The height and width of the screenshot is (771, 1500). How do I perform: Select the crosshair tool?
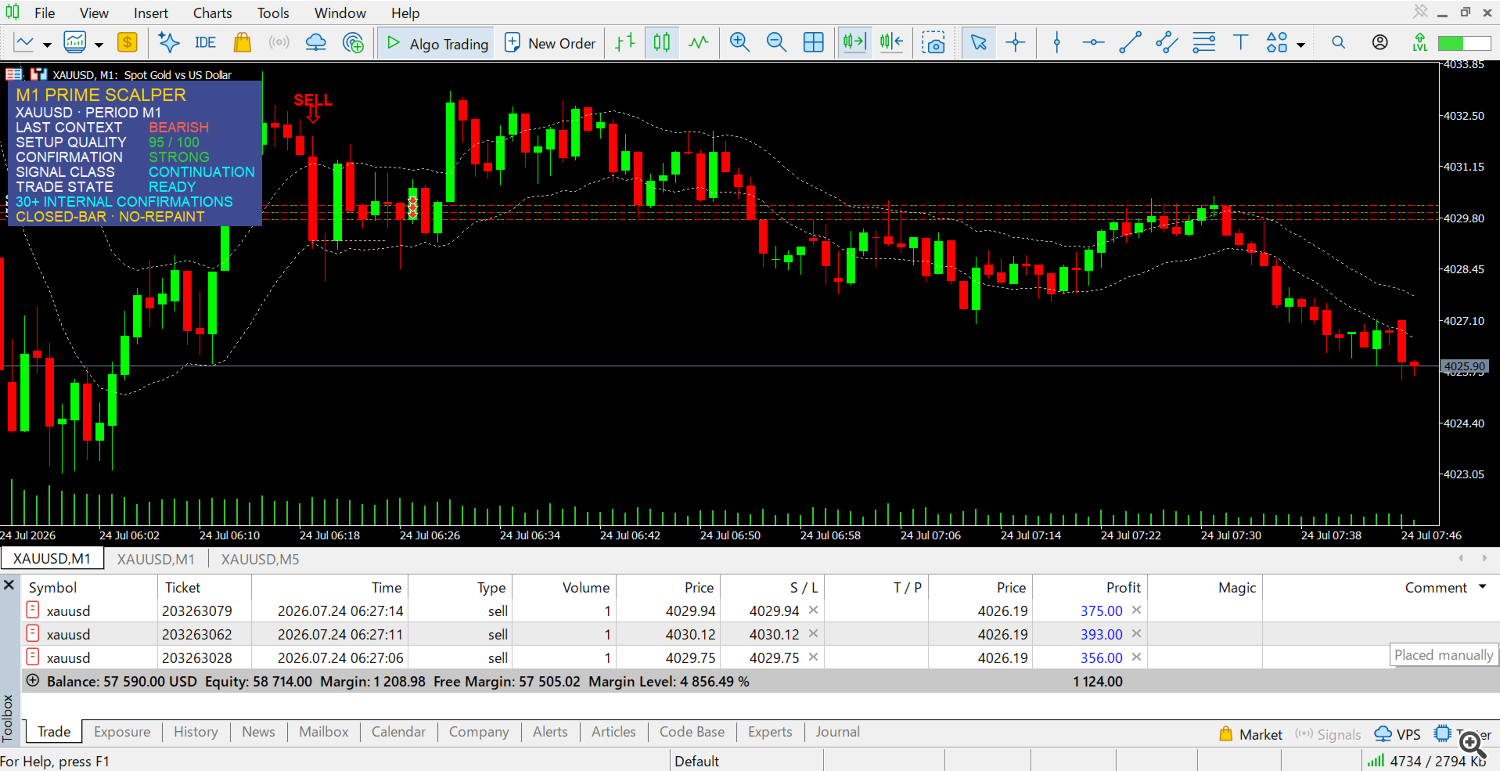pyautogui.click(x=1016, y=43)
